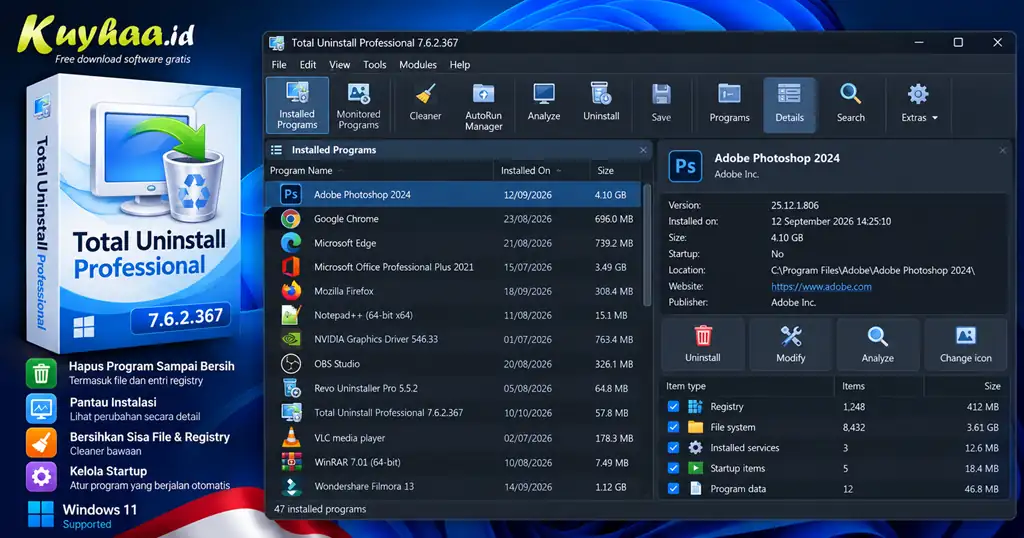Click the Microsoft Edge icon in list

[x=291, y=243]
